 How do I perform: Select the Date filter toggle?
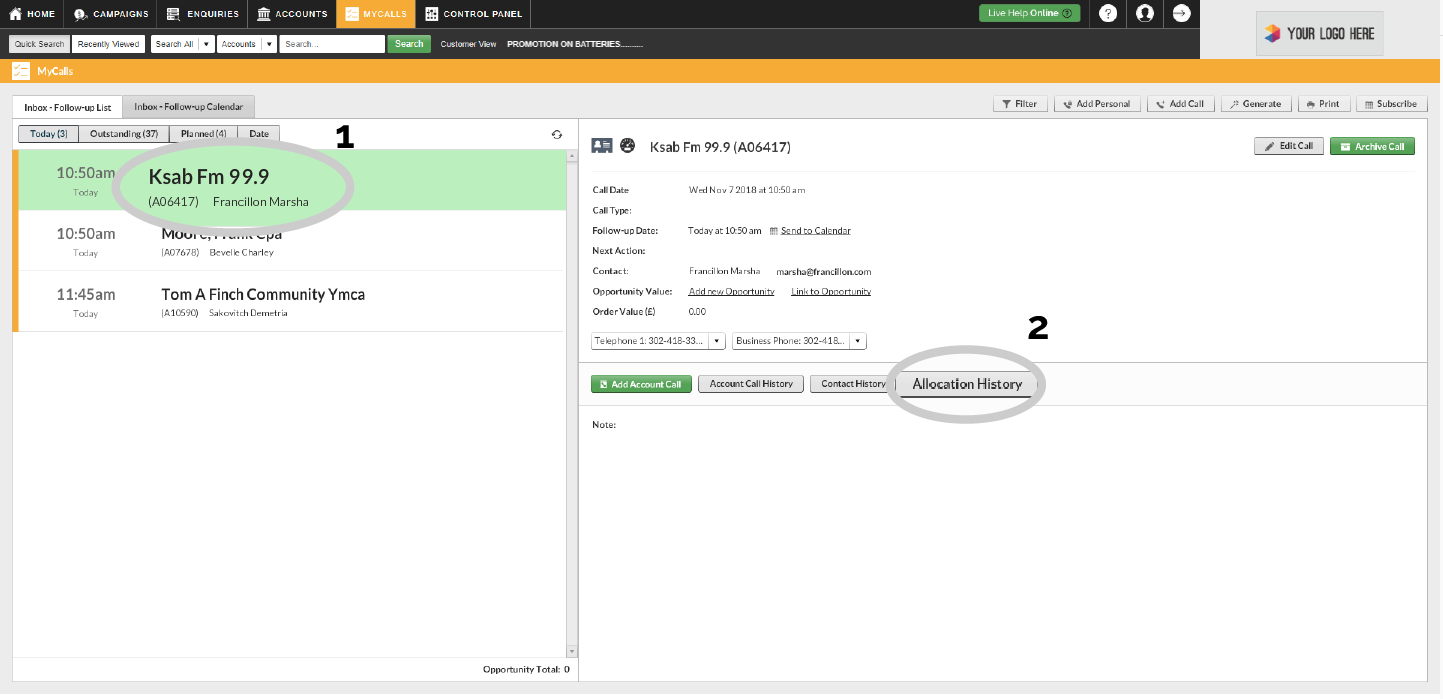(x=259, y=134)
